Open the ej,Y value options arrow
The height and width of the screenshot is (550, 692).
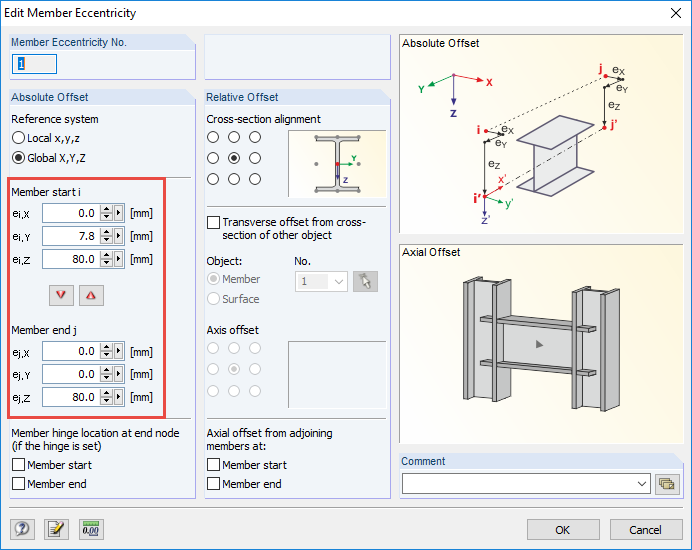click(118, 374)
